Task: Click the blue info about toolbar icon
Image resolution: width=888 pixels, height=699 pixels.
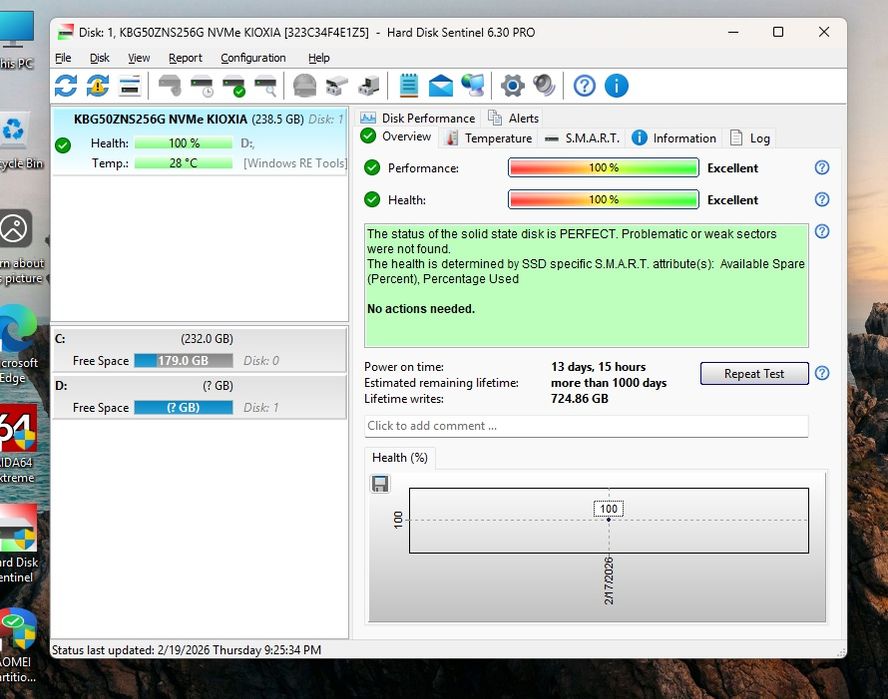Action: [616, 86]
